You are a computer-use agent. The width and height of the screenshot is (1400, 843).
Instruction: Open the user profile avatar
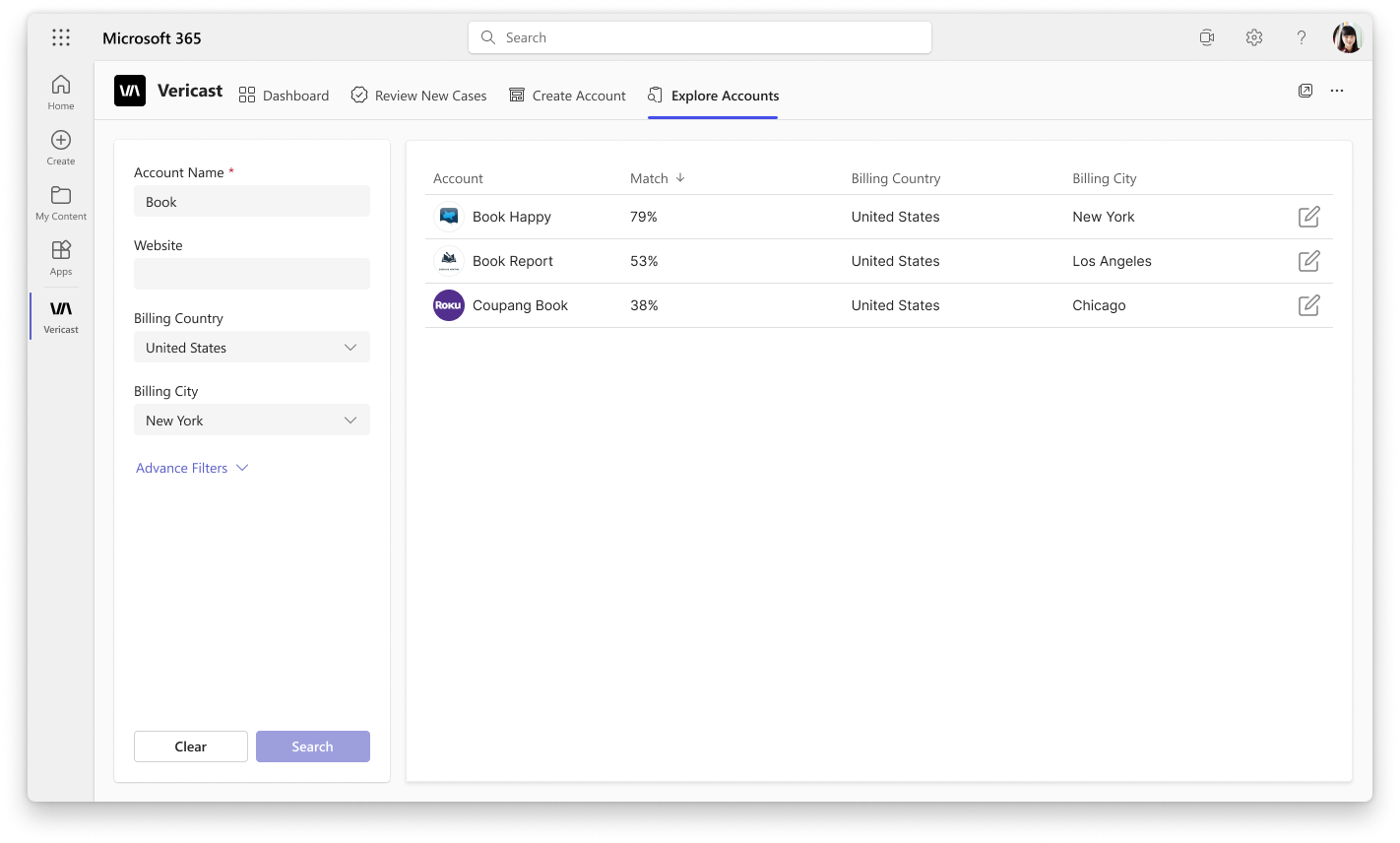pos(1347,37)
